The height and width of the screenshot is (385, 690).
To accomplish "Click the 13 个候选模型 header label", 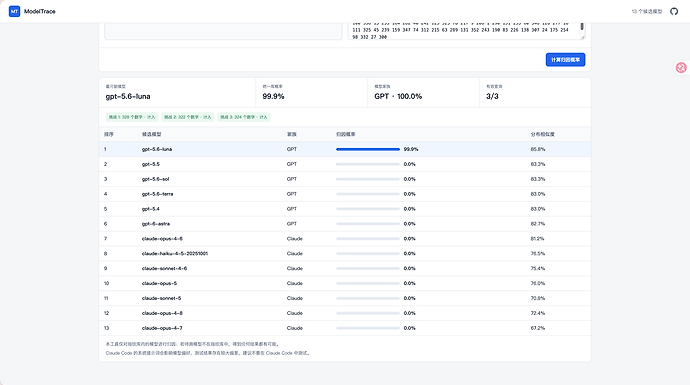I will [x=647, y=11].
